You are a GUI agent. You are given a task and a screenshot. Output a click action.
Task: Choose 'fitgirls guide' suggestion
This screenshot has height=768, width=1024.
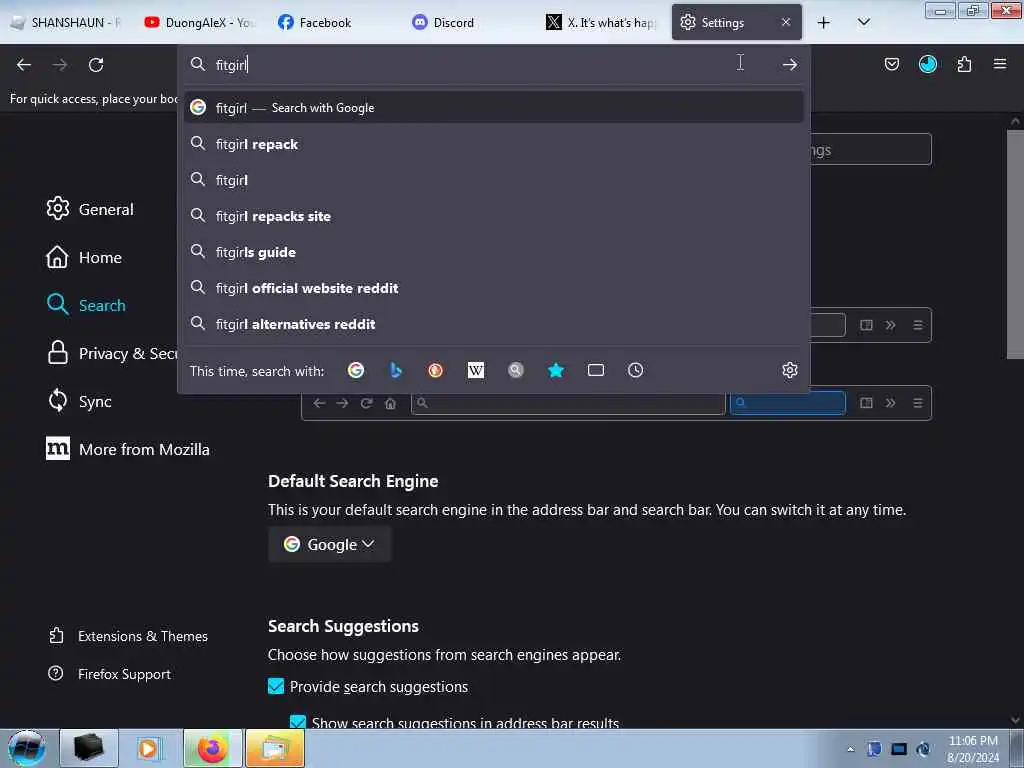pyautogui.click(x=493, y=251)
